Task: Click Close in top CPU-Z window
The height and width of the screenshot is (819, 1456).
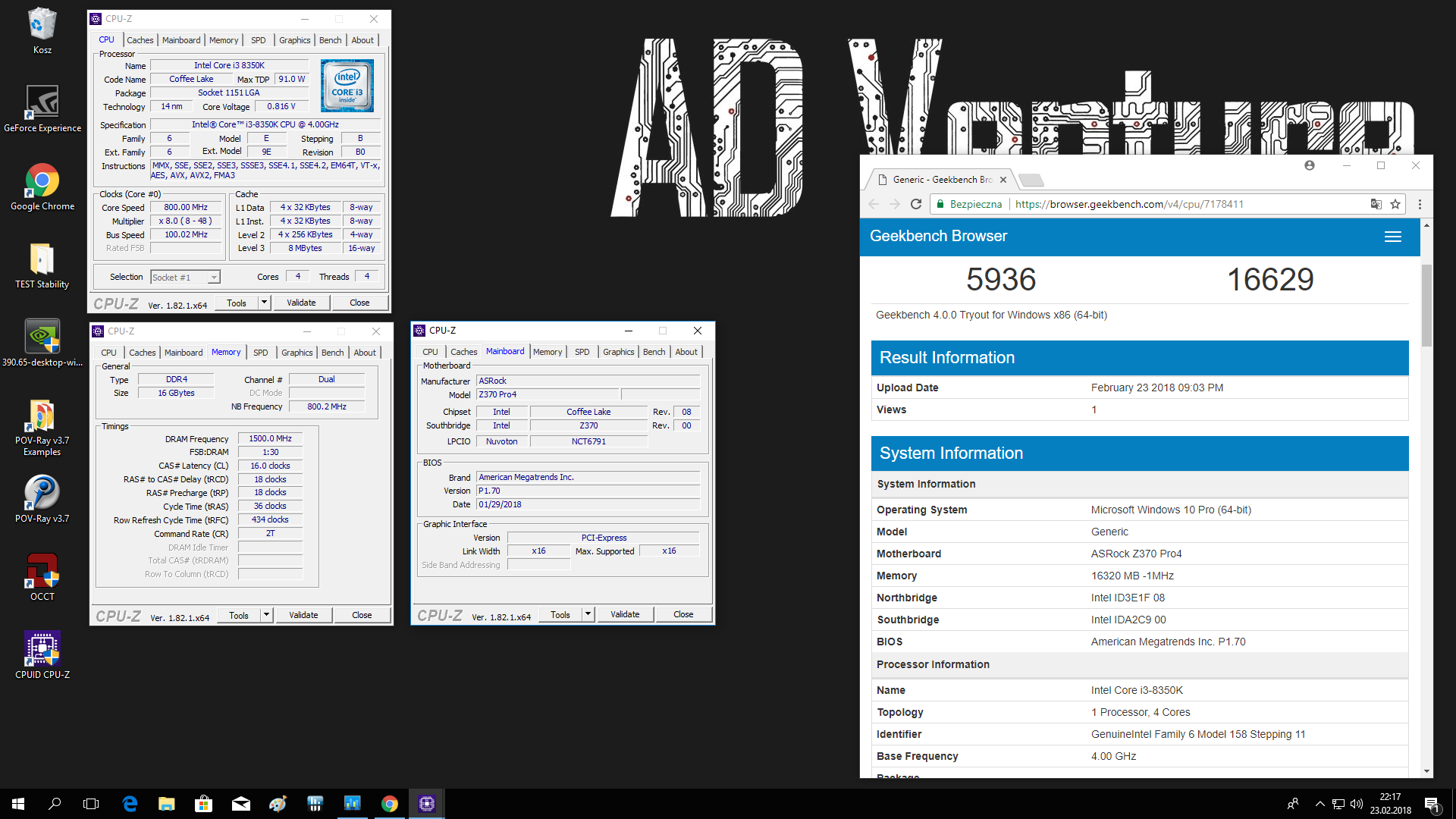Action: pos(359,303)
